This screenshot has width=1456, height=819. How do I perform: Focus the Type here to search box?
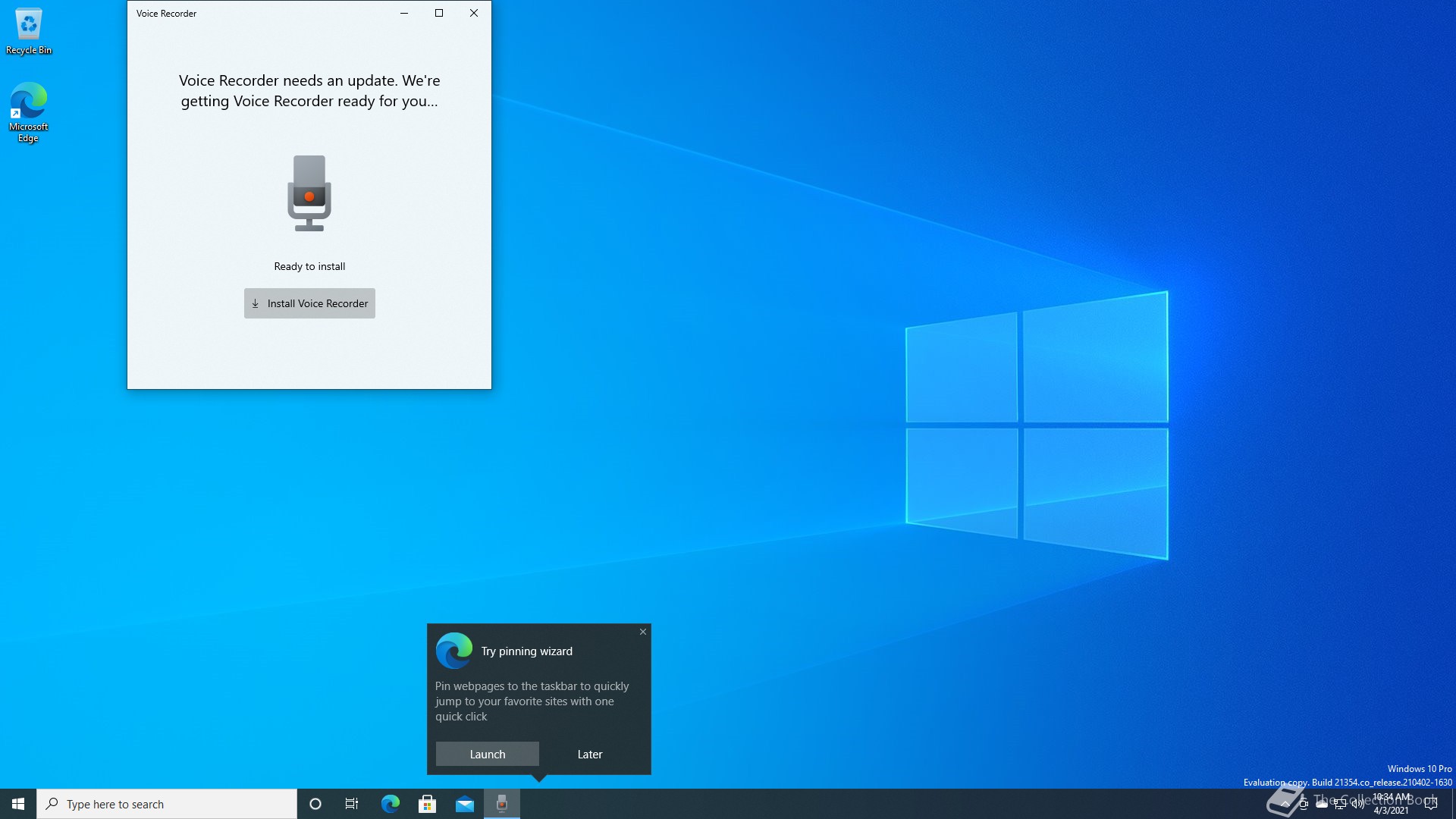tap(167, 804)
